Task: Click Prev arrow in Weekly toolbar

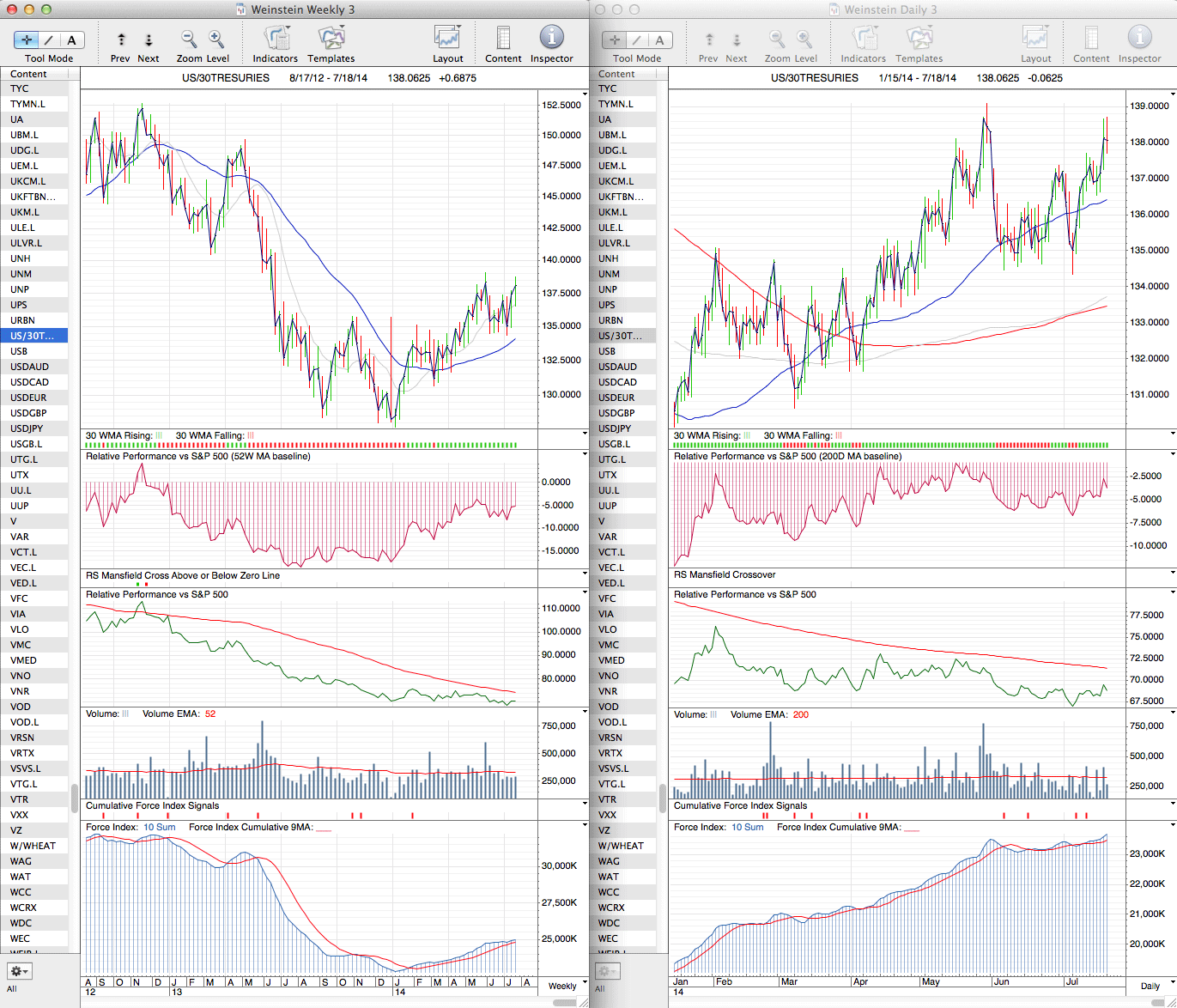Action: (121, 39)
